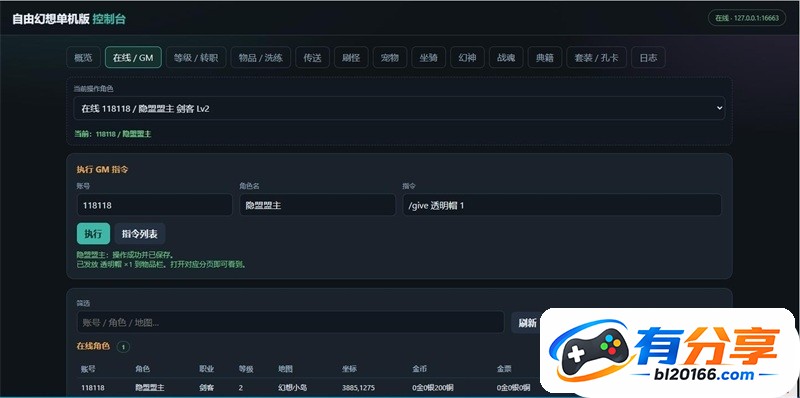Open the 刷怪 tab
Image resolution: width=800 pixels, height=398 pixels.
[351, 58]
